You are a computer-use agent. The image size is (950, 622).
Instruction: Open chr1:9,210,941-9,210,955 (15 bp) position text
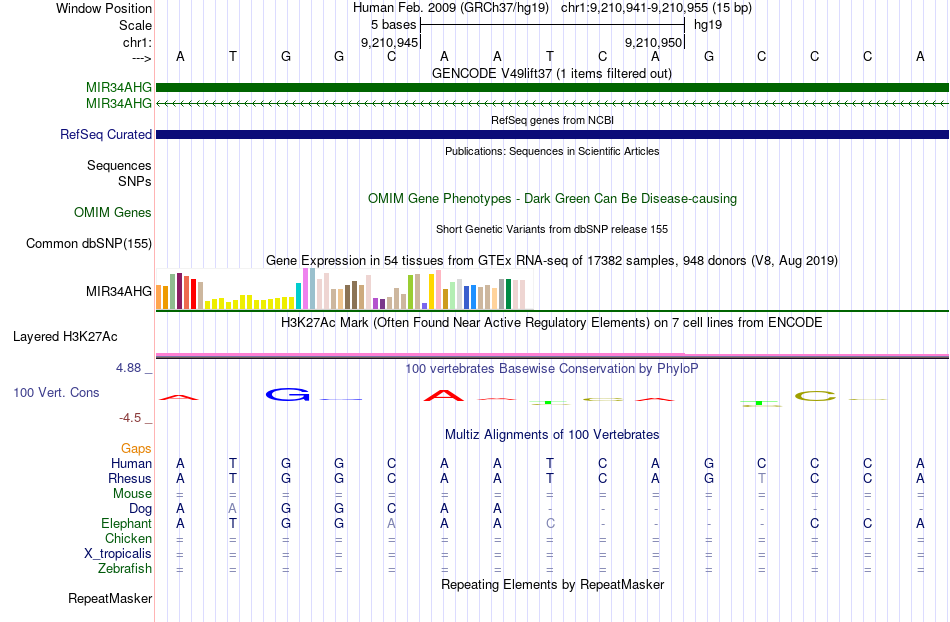pyautogui.click(x=656, y=8)
